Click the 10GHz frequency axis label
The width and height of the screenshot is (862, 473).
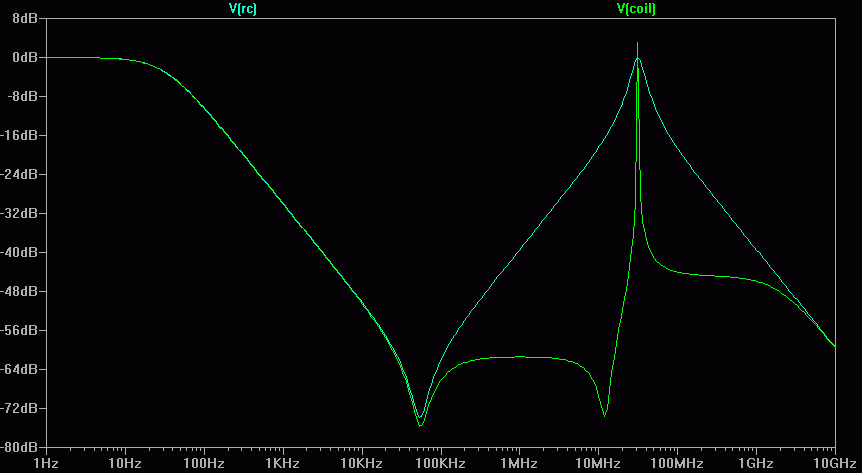(x=835, y=464)
